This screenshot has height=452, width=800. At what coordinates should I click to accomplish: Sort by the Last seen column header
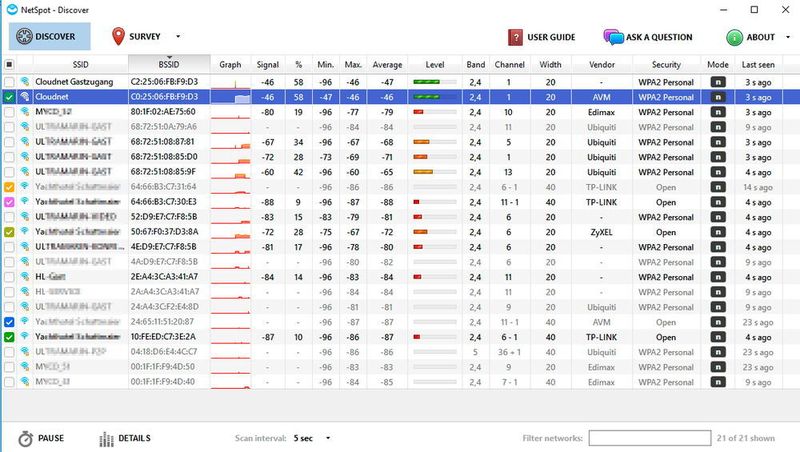(x=758, y=64)
